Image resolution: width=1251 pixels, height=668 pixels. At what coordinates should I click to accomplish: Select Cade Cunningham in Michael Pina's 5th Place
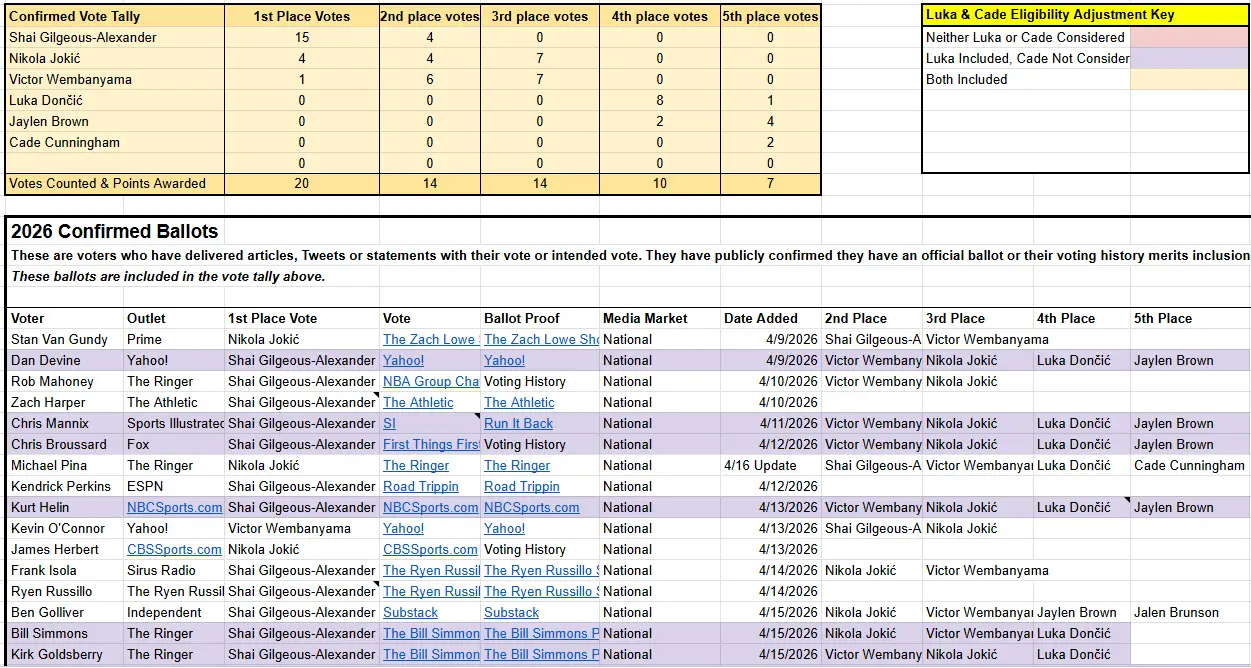tap(1190, 465)
